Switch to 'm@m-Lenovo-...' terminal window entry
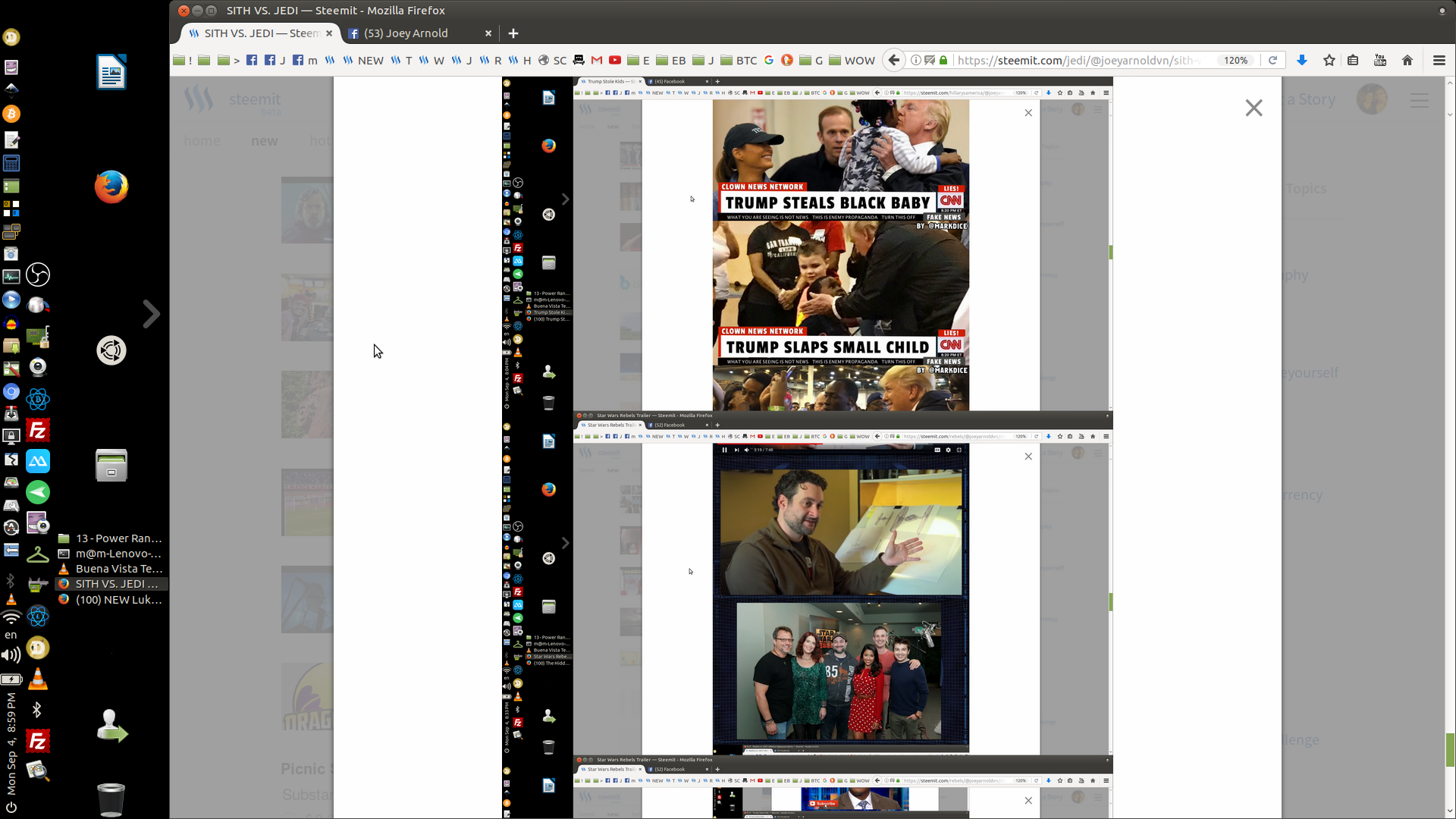 pyautogui.click(x=111, y=554)
